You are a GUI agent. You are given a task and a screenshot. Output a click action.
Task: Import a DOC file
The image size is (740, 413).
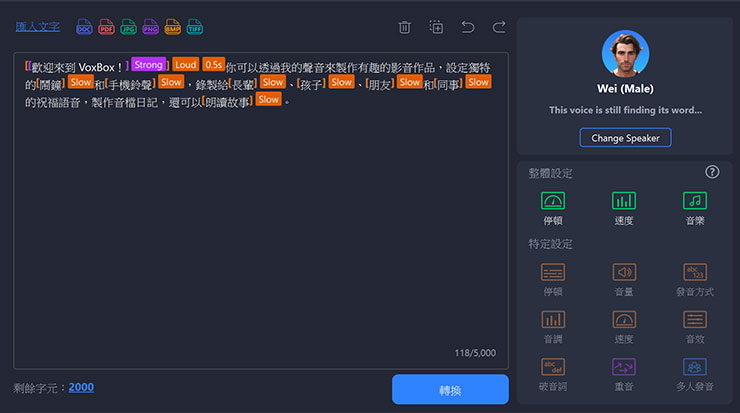click(84, 27)
